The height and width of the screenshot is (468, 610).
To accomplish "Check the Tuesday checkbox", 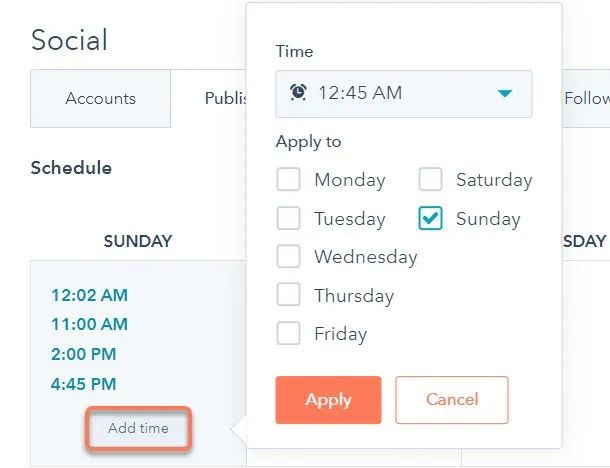I will click(288, 218).
